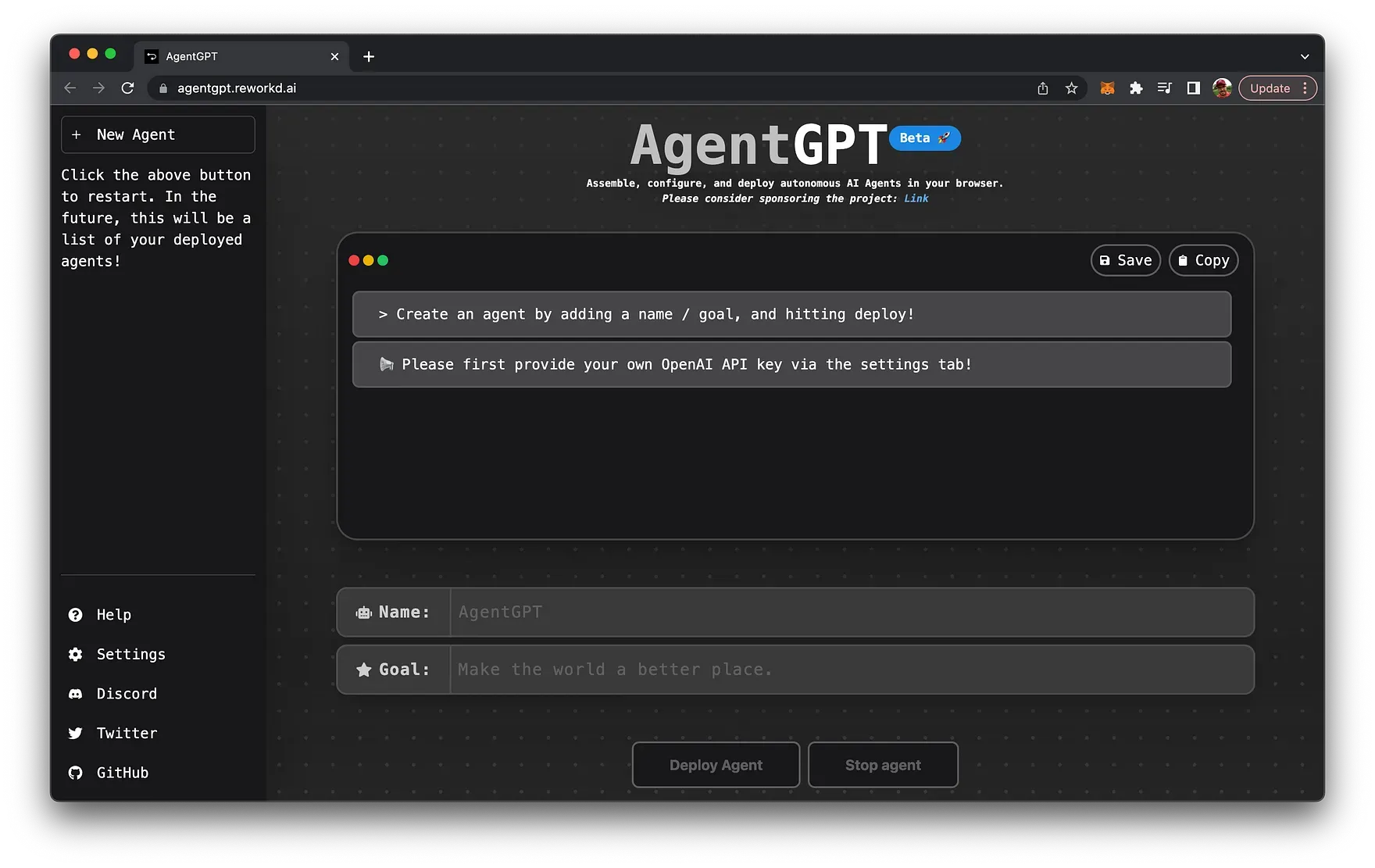The image size is (1375, 868).
Task: Click the Settings gear icon
Action: pyautogui.click(x=75, y=654)
